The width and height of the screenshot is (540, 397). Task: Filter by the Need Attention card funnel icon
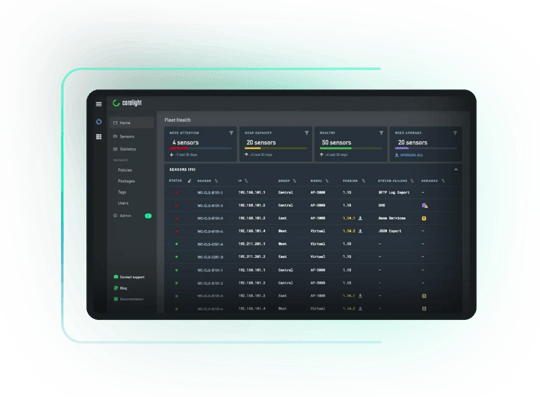(231, 133)
